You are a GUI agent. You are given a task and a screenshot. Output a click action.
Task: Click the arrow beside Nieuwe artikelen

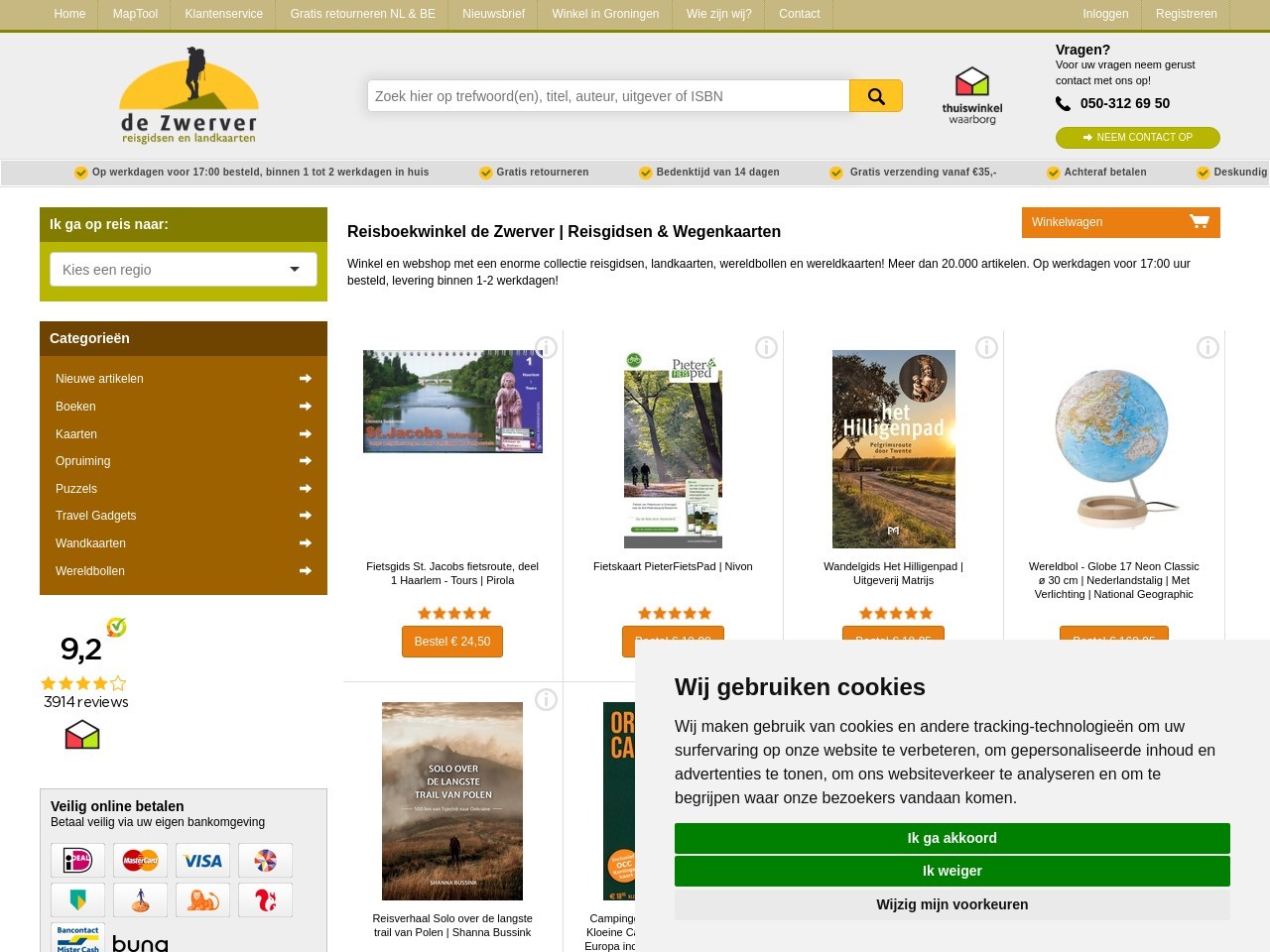pos(306,378)
